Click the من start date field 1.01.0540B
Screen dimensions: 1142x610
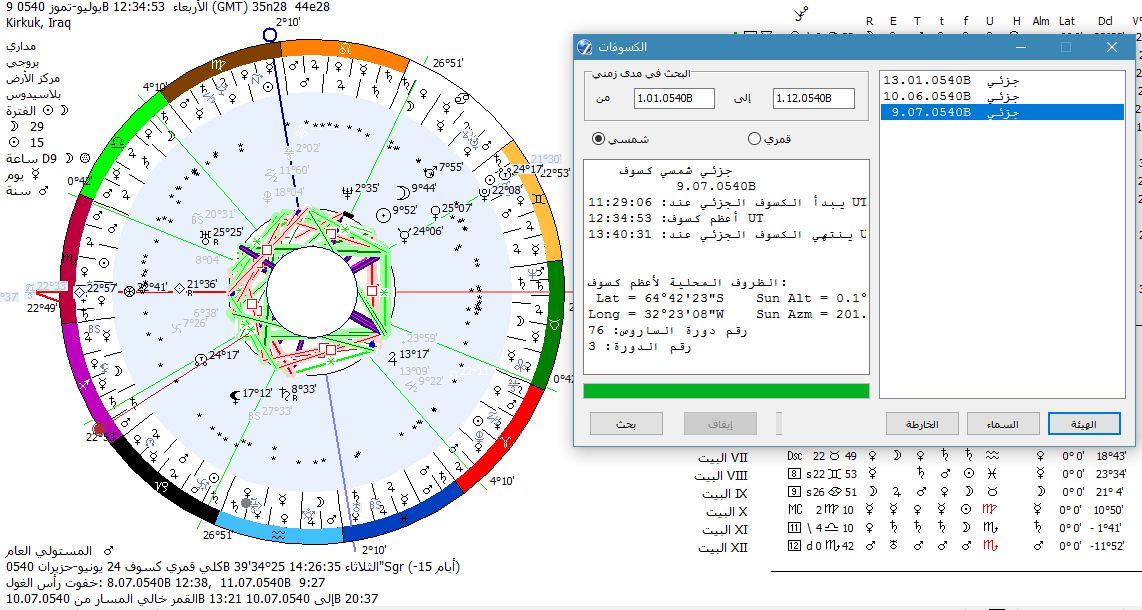pos(674,98)
